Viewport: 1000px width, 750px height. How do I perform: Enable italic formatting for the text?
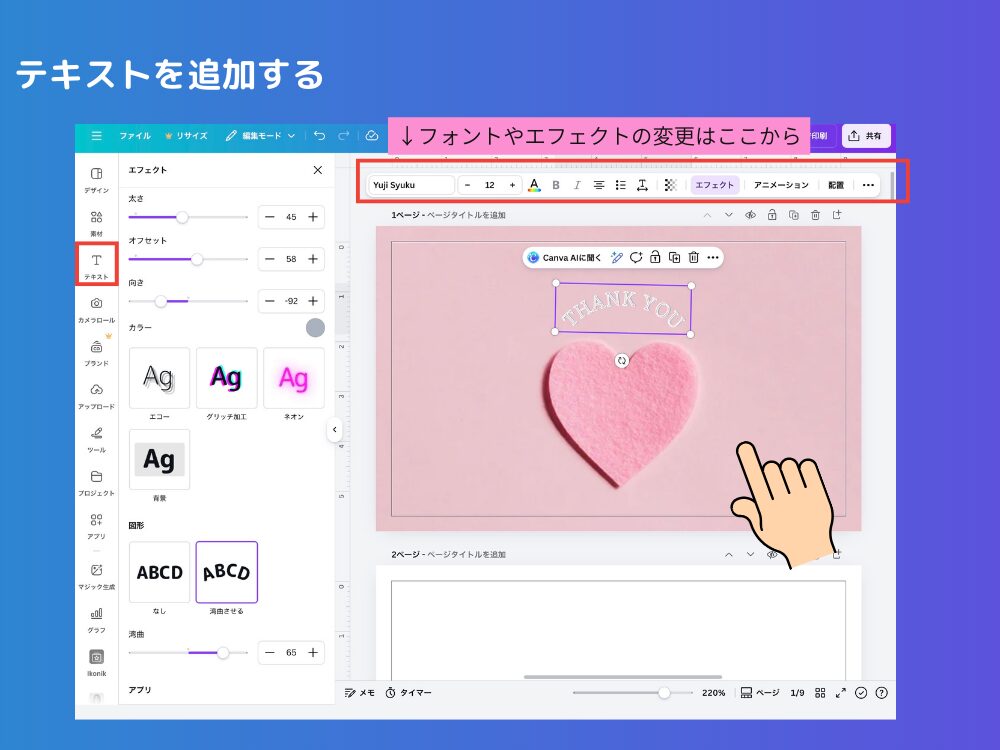[x=577, y=185]
